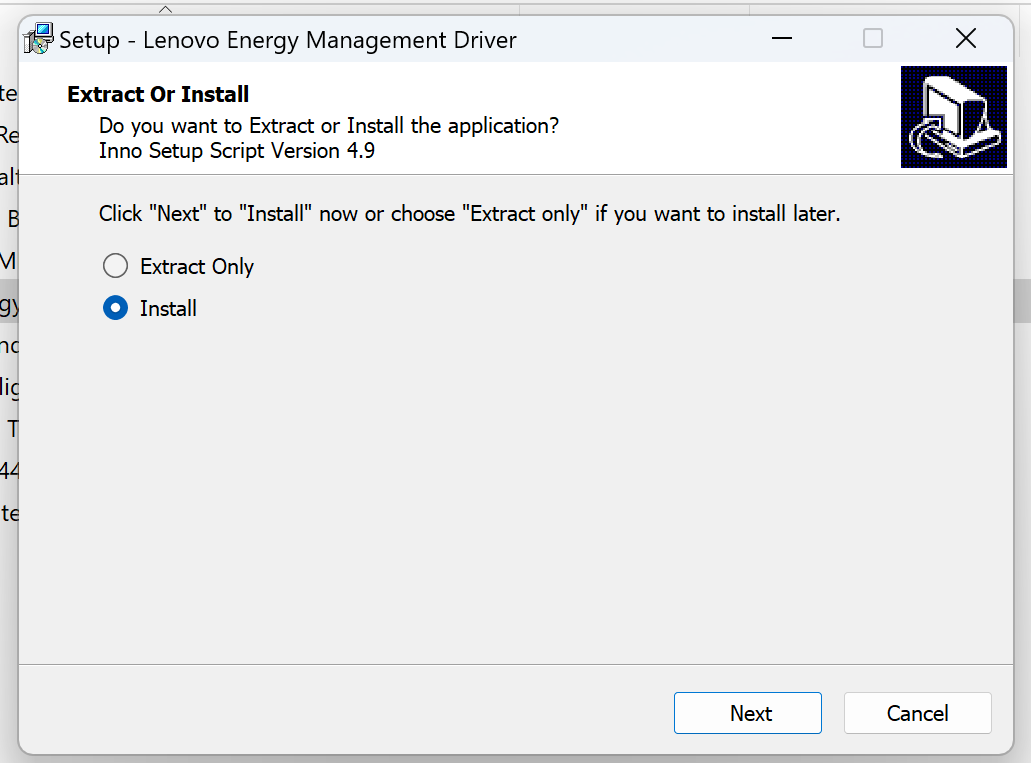Cancel the Lenovo driver setup
Screen dimensions: 1031x763
[917, 713]
